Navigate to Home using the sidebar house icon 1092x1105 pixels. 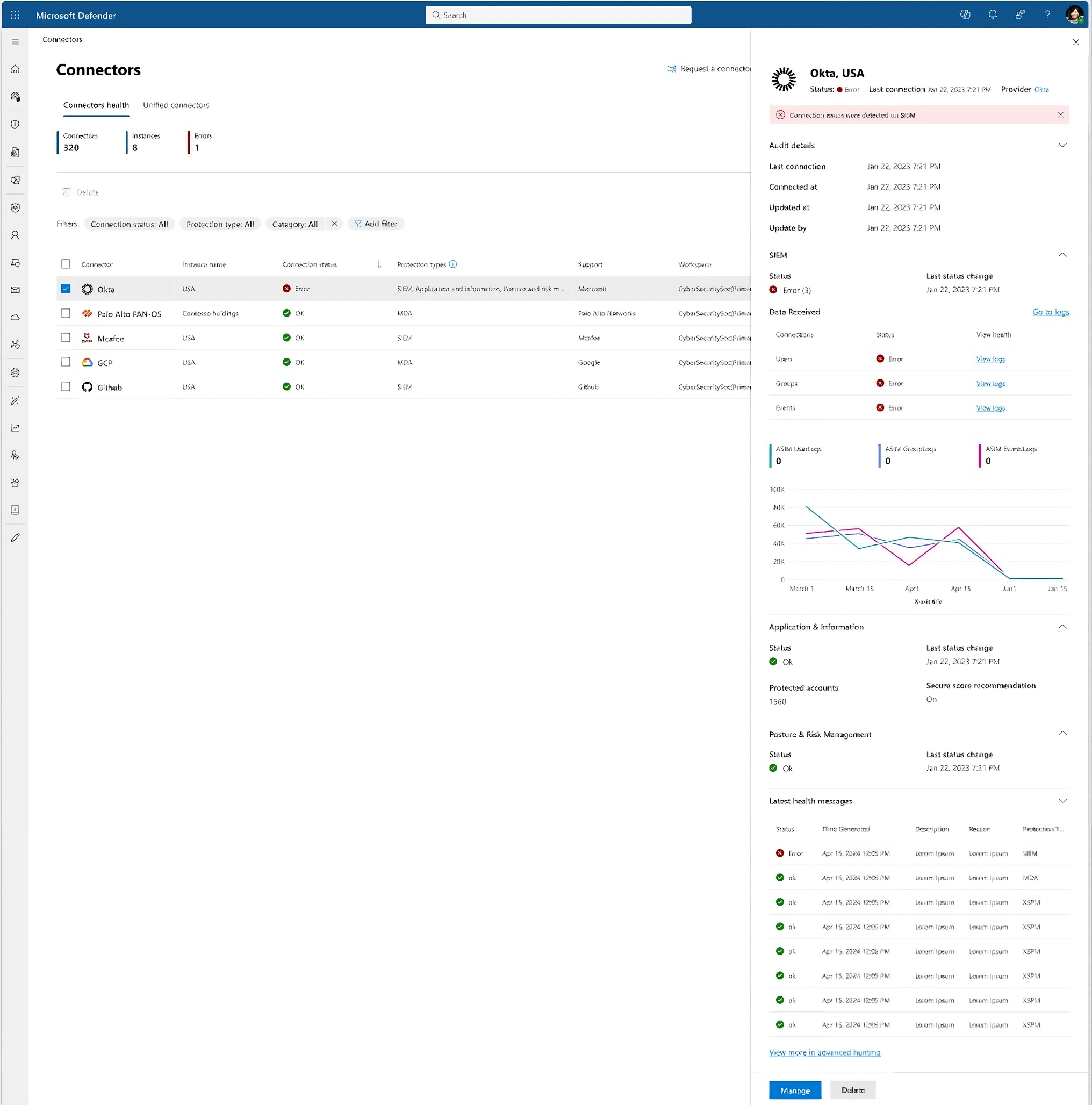point(15,69)
